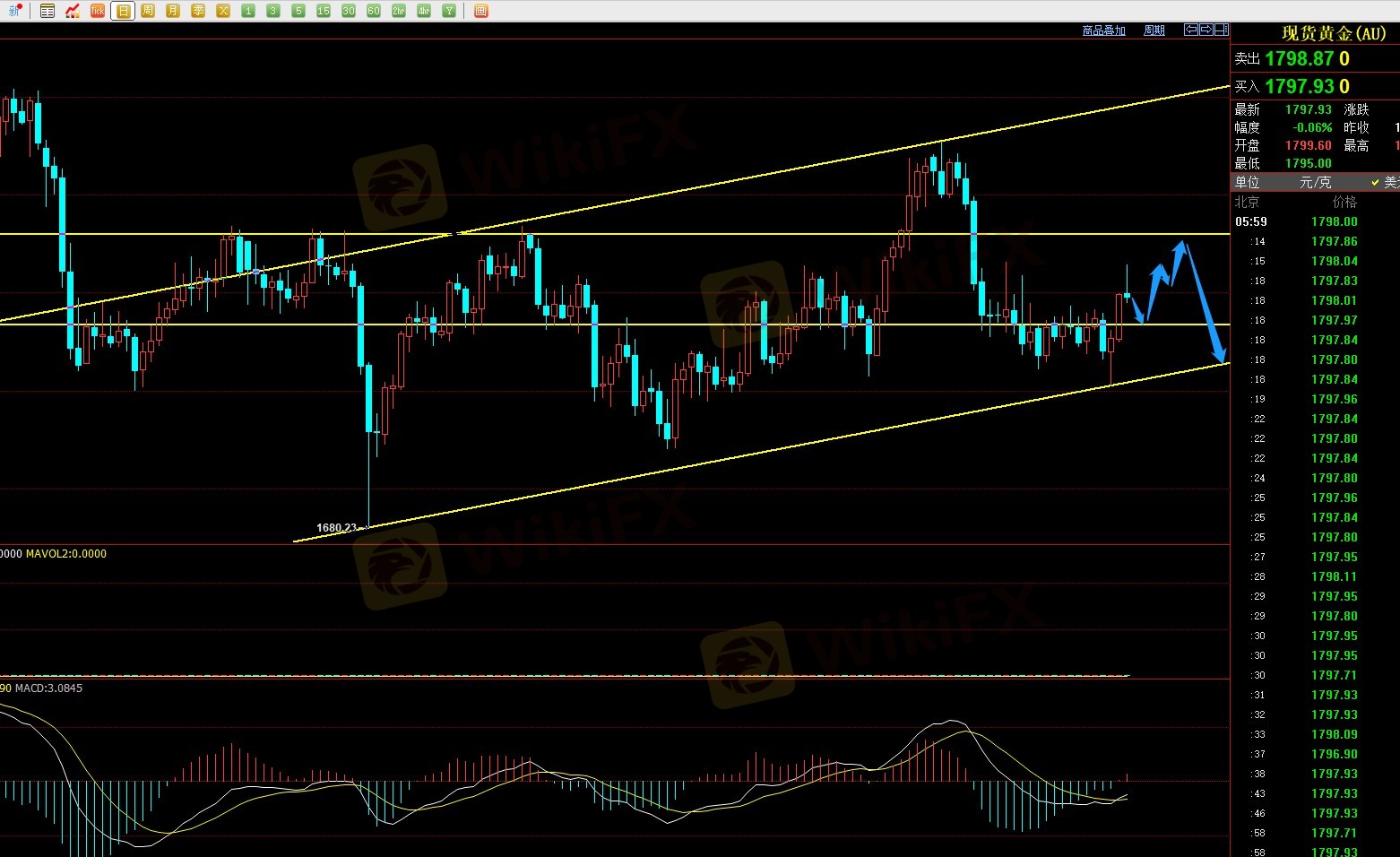1400x857 pixels.
Task: Choose the 4hr chart period icon
Action: [x=424, y=11]
